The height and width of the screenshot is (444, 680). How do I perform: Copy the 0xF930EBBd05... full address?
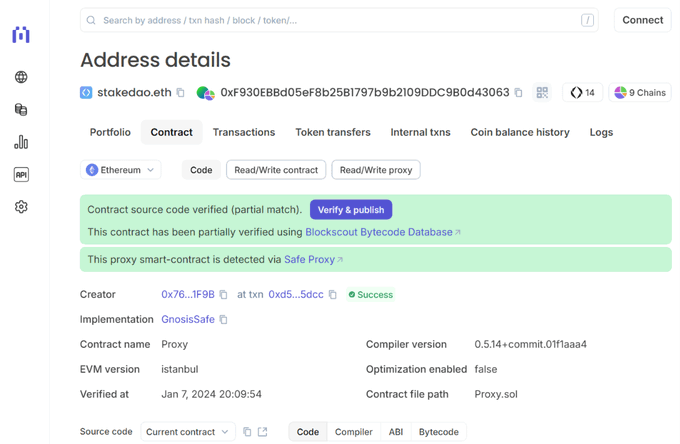(x=518, y=93)
